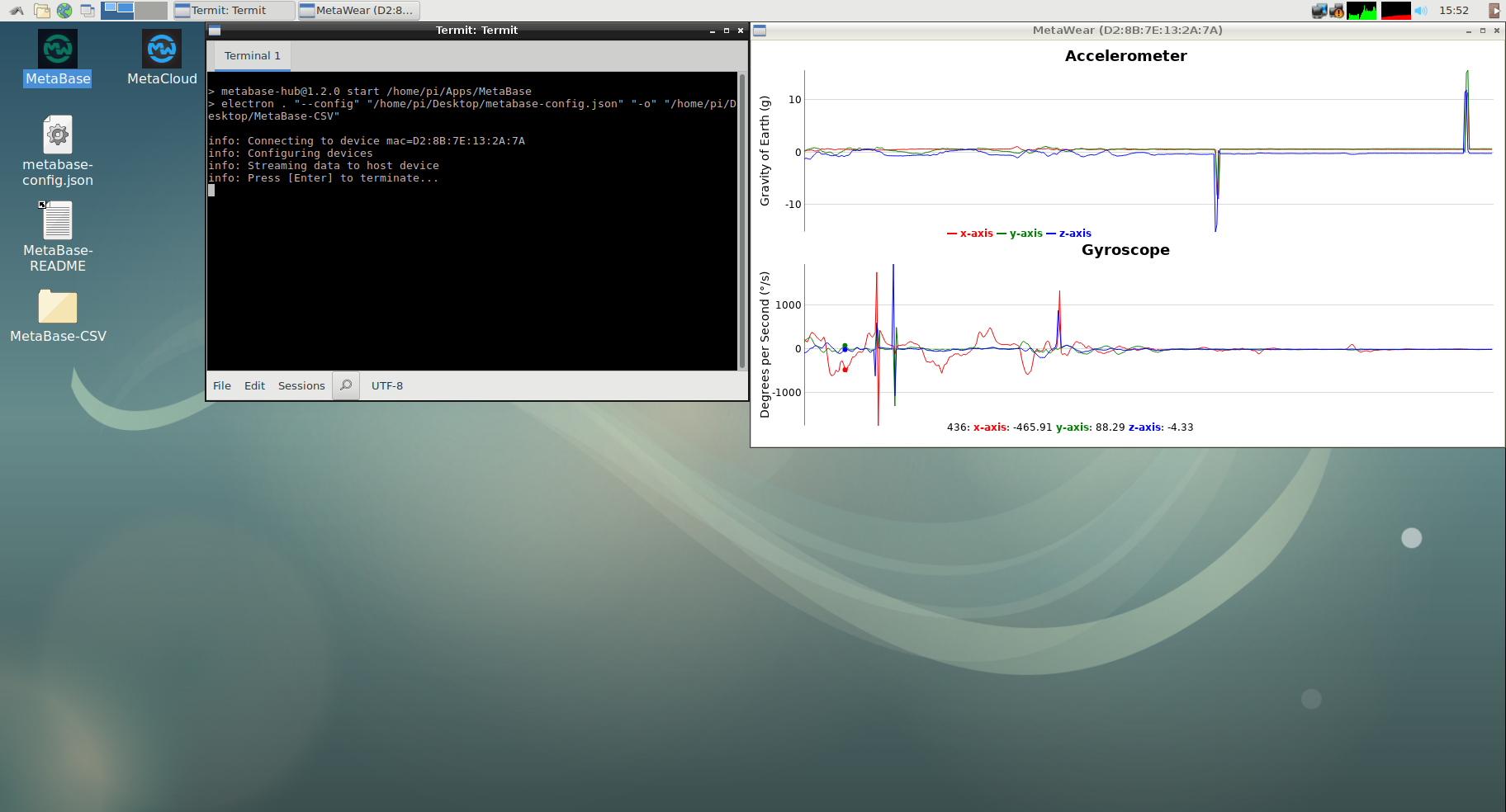Click the 'Press [Enter] to terminate...' terminal line
This screenshot has height=812, width=1506.
pos(324,178)
